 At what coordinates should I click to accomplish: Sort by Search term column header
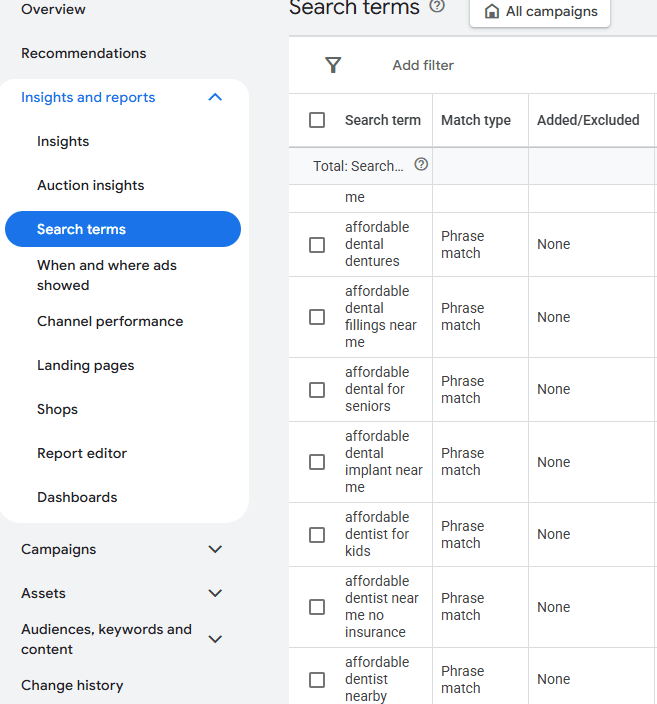coord(383,120)
